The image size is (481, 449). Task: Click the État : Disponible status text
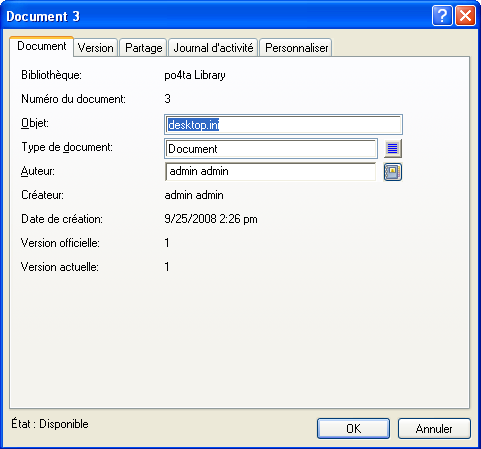pyautogui.click(x=50, y=424)
